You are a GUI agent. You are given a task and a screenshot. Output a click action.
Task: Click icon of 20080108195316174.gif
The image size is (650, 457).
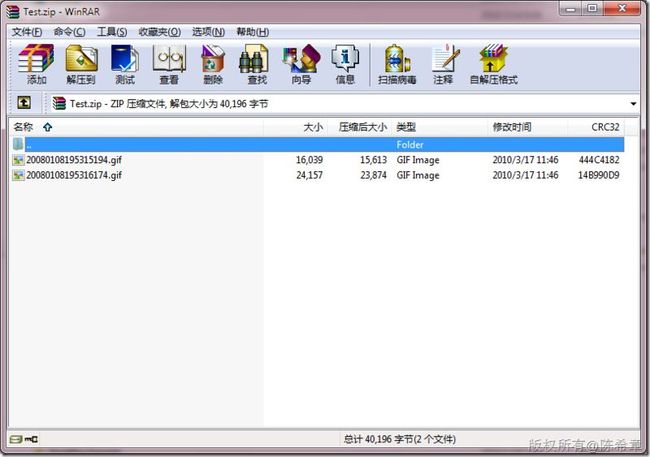(x=18, y=175)
